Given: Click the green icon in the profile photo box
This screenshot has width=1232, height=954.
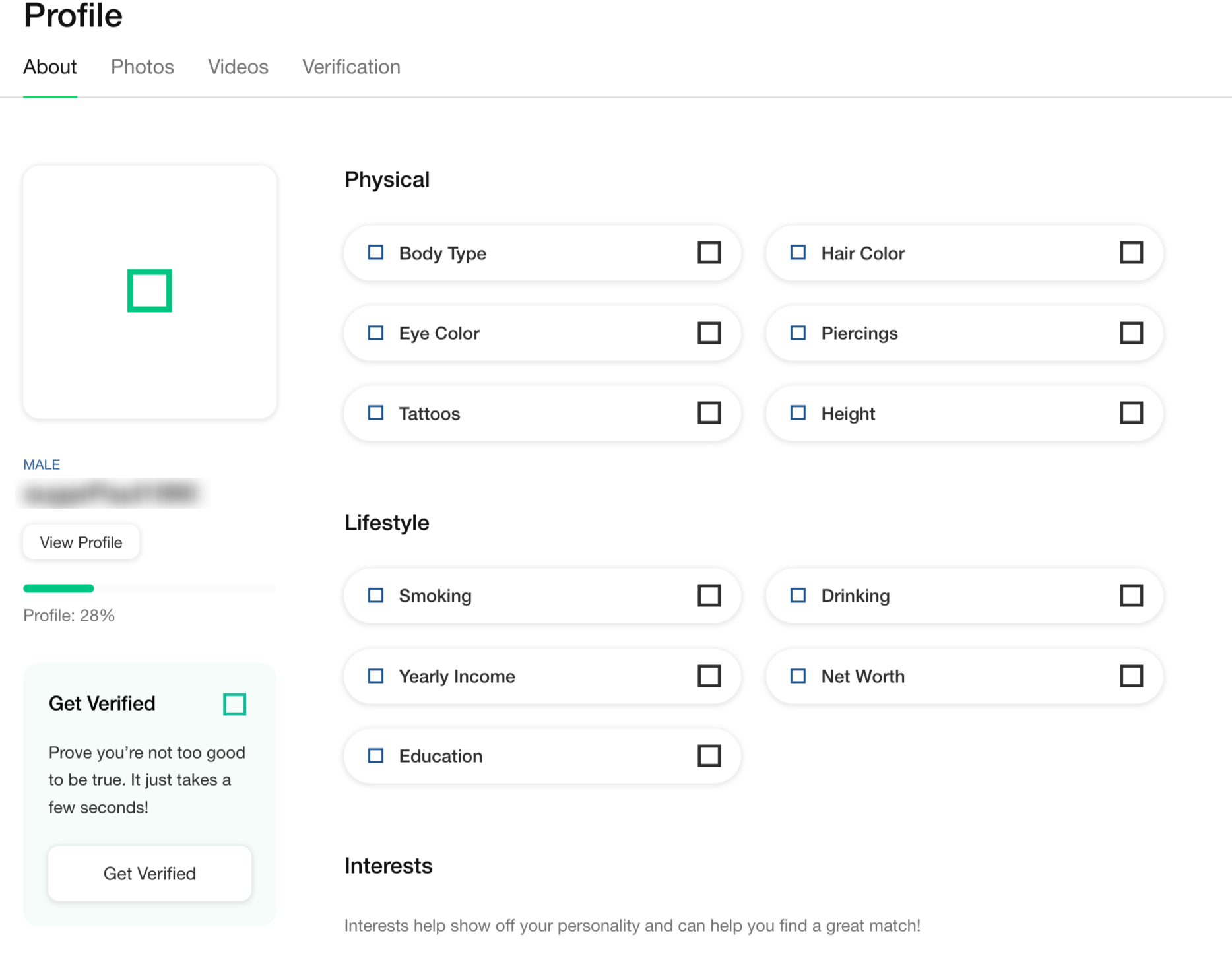Looking at the screenshot, I should [x=150, y=290].
